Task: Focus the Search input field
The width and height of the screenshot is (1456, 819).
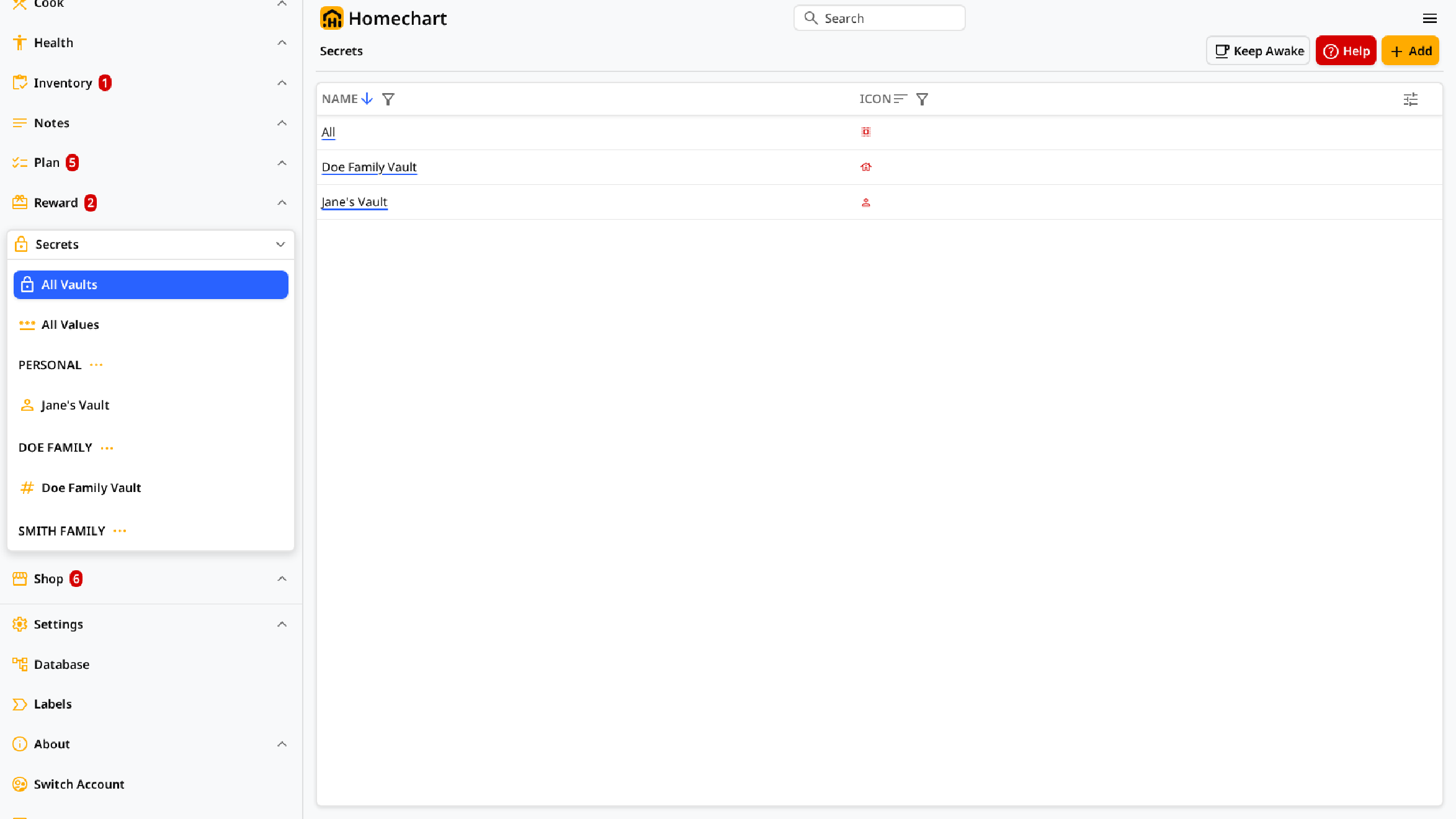Action: 880,18
